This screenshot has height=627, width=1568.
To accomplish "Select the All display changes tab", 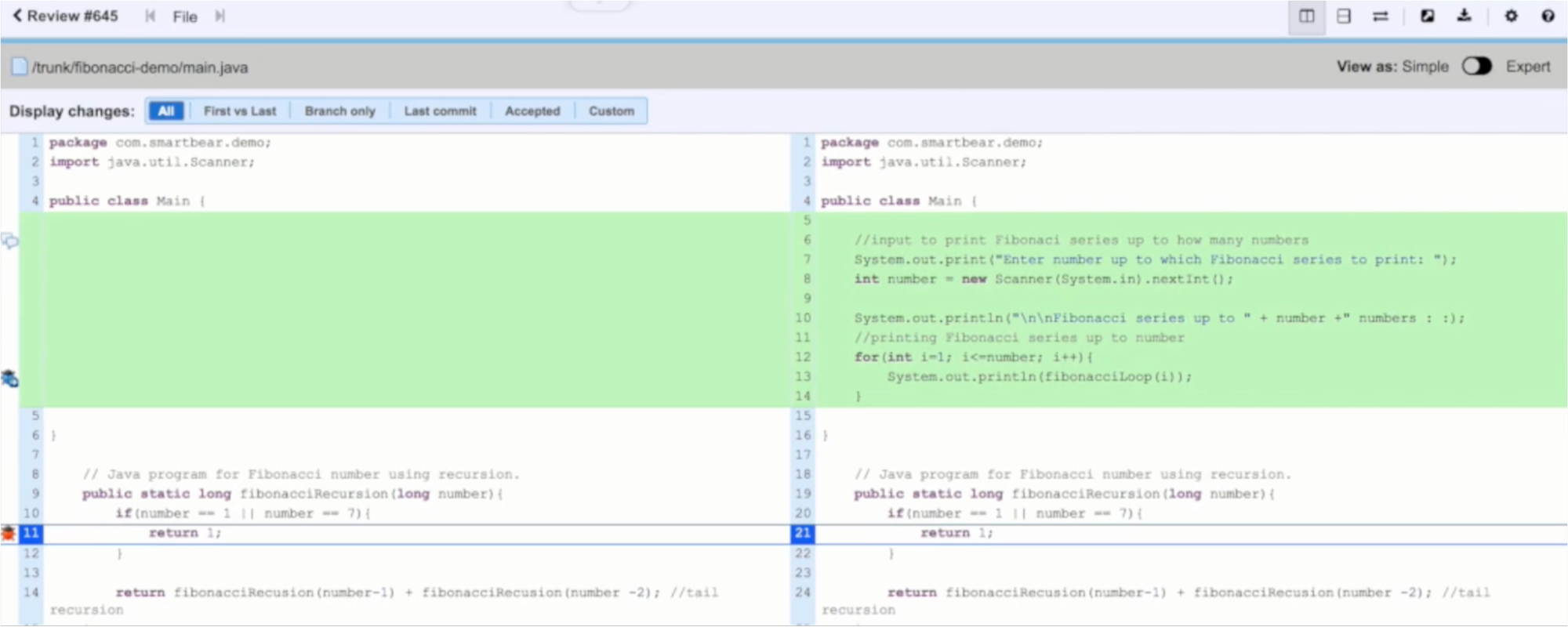I will [x=166, y=111].
